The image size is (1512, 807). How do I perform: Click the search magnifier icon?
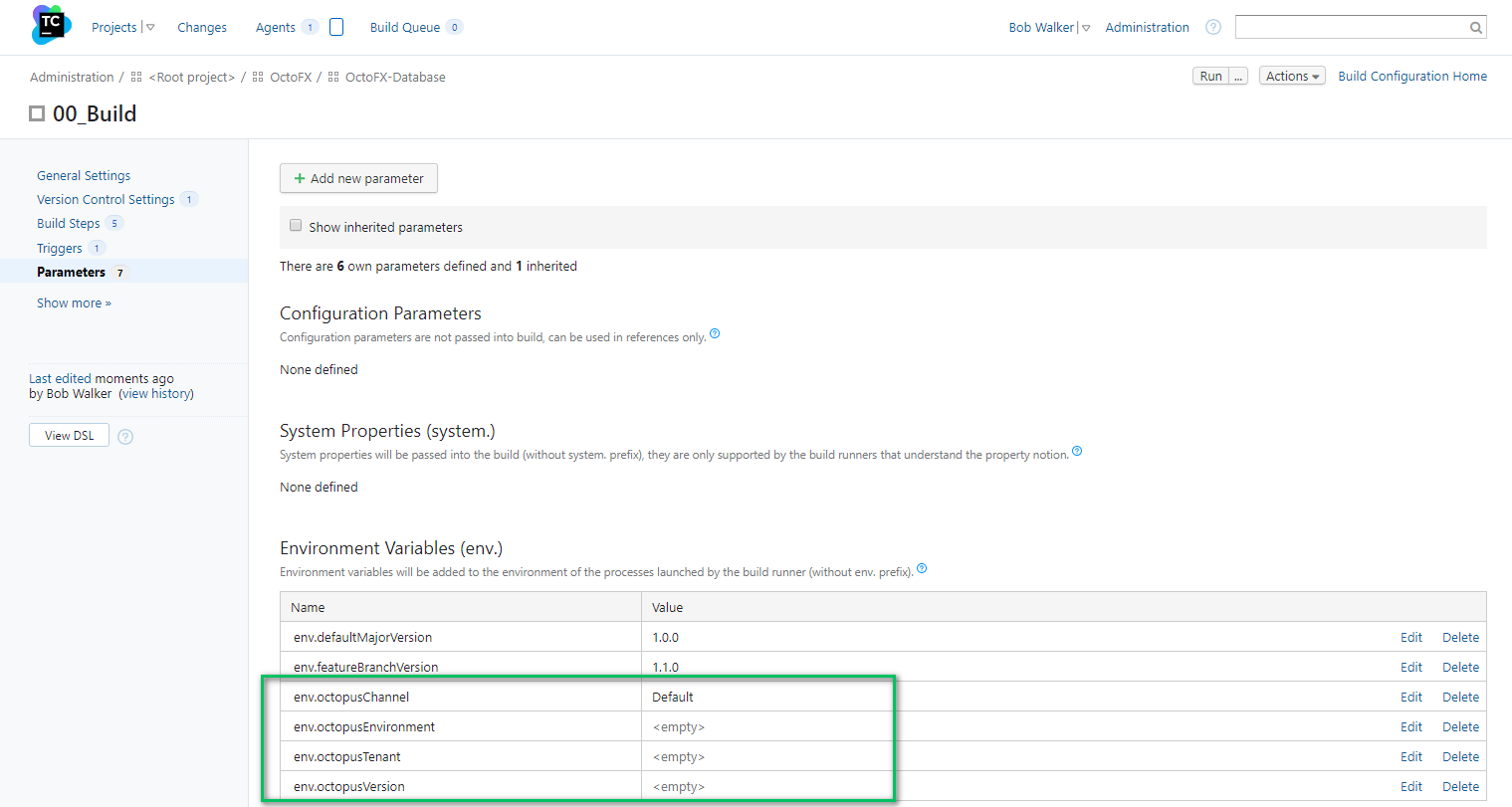(1475, 28)
